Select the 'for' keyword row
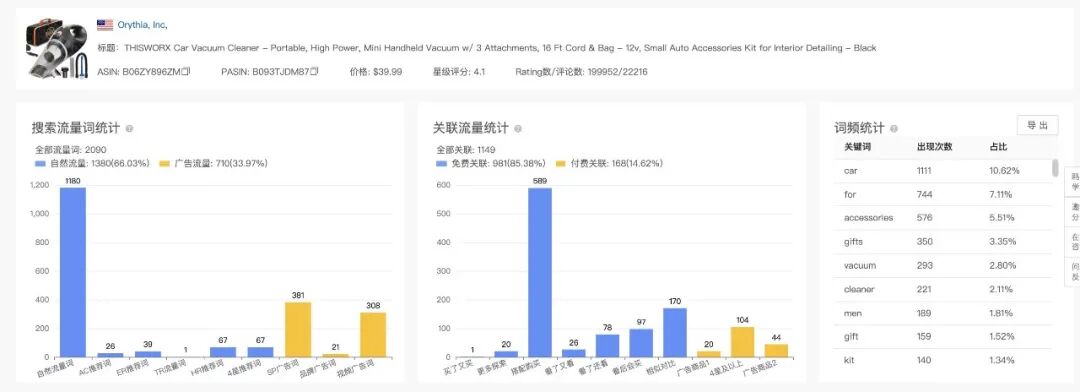Viewport: 1080px width, 392px height. (942, 194)
